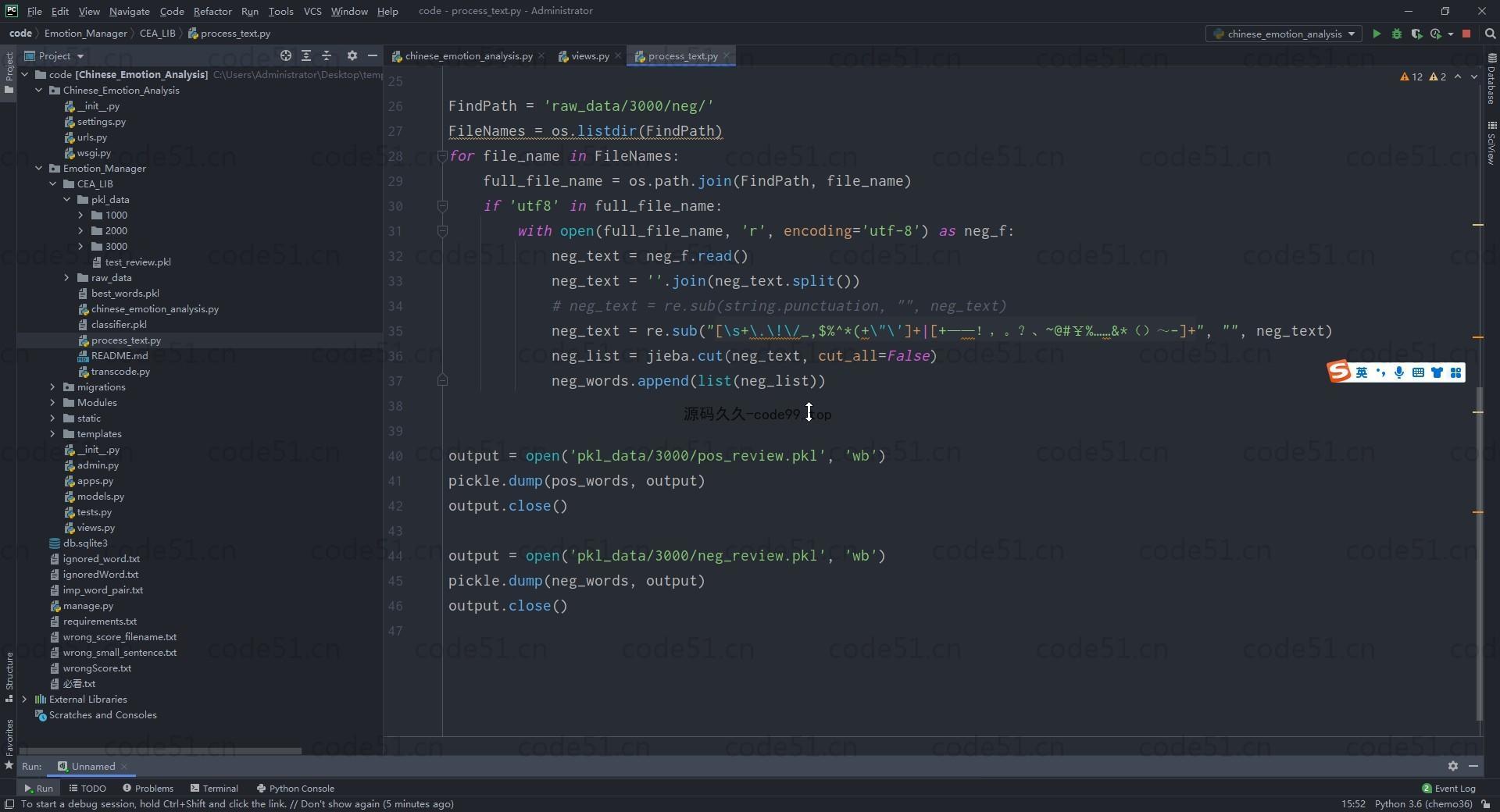
Task: Open Project panel settings gear
Action: click(x=352, y=55)
